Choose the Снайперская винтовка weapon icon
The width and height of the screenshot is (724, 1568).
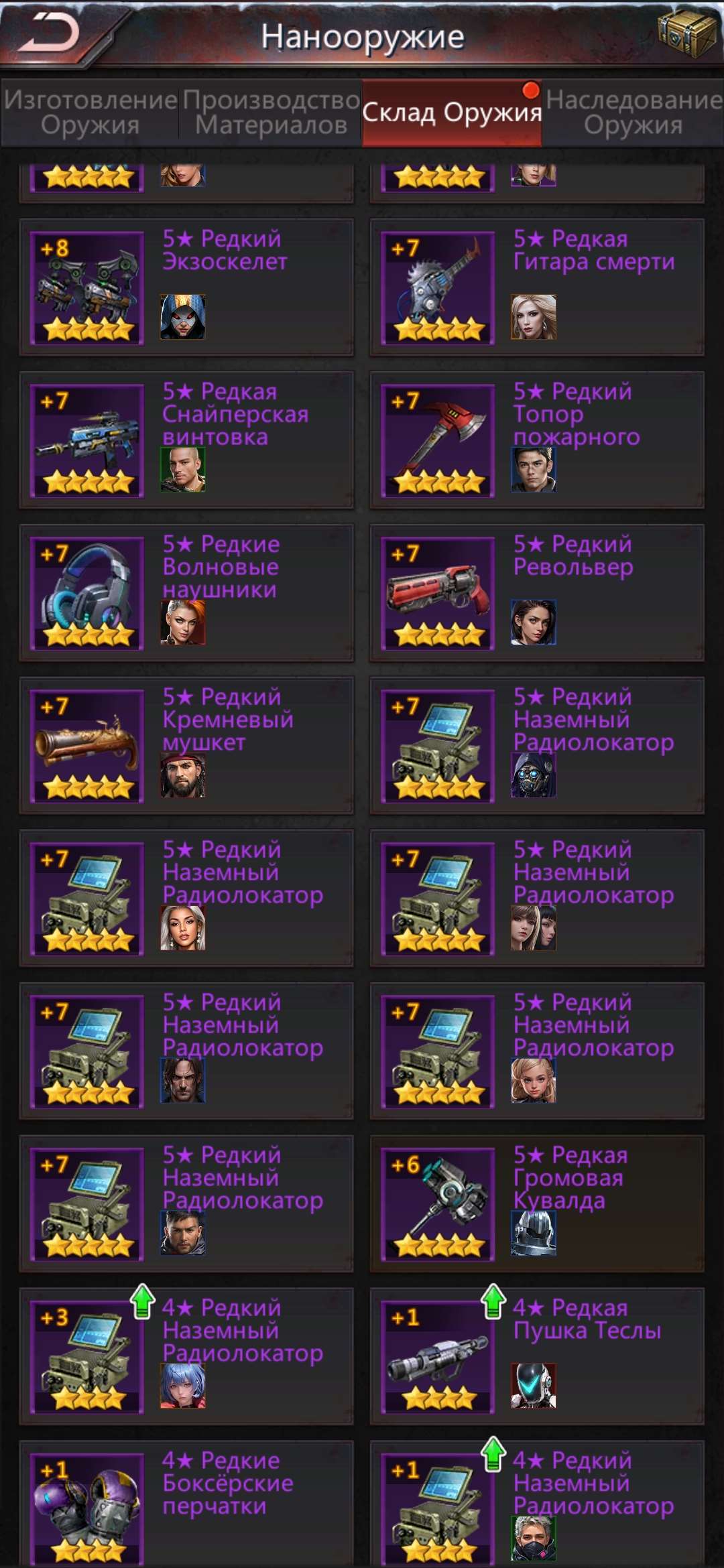pos(87,441)
